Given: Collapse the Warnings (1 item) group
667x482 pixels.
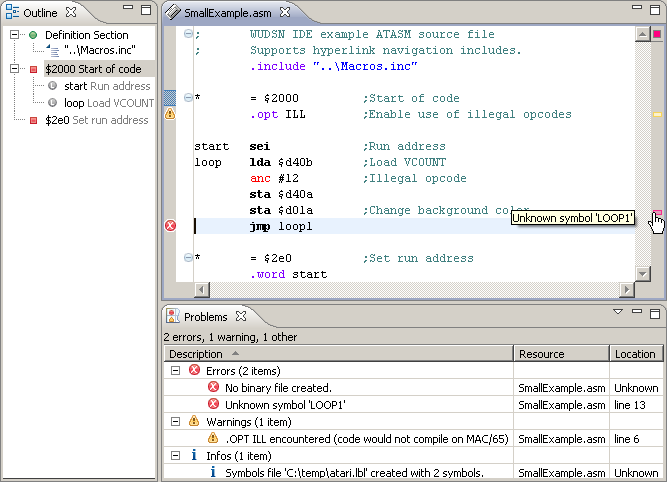Looking at the screenshot, I should click(x=175, y=422).
